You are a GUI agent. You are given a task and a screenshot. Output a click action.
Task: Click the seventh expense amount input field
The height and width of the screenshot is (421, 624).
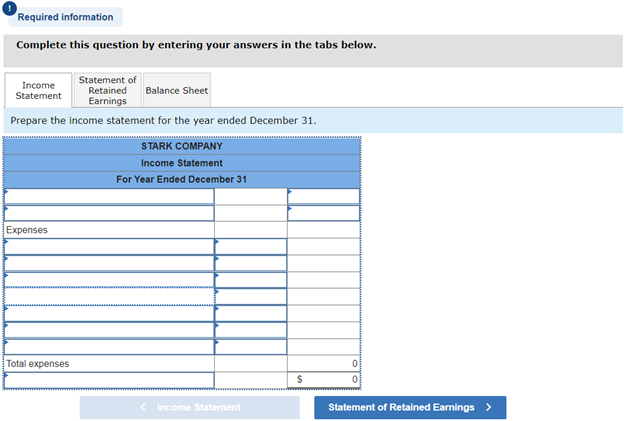click(x=251, y=347)
